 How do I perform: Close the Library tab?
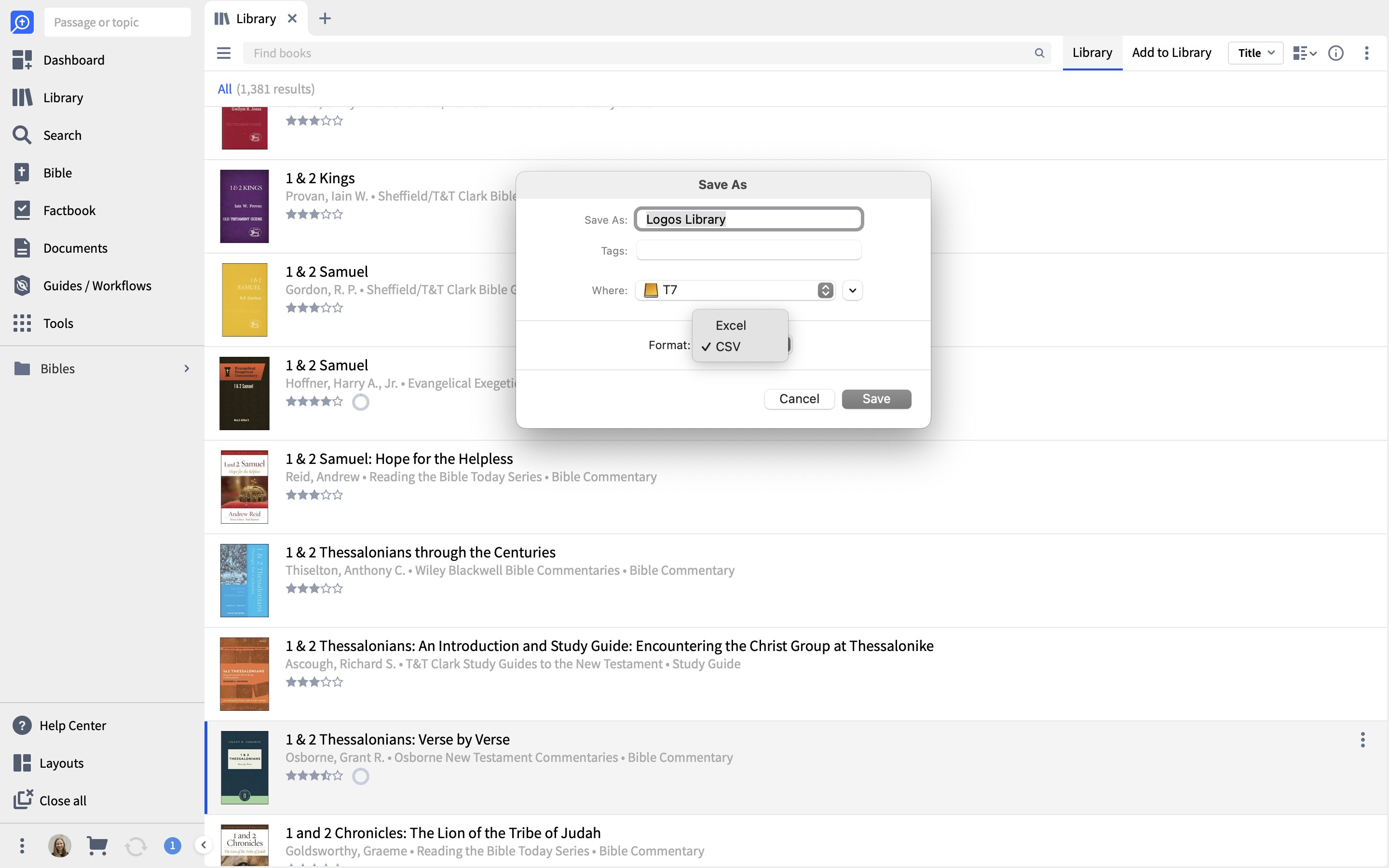coord(292,18)
